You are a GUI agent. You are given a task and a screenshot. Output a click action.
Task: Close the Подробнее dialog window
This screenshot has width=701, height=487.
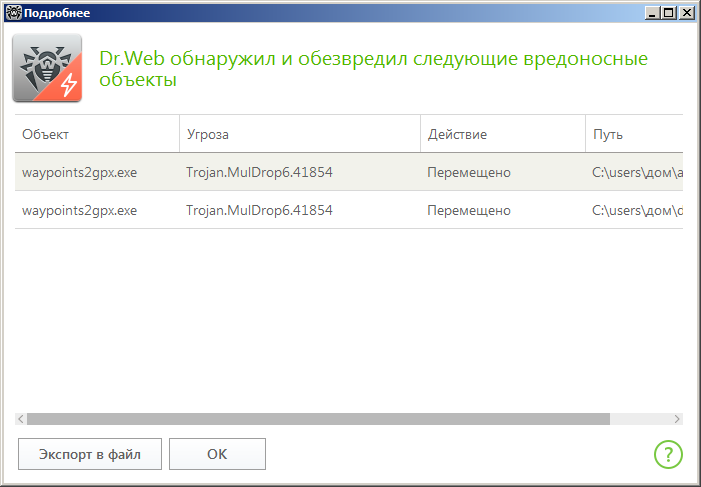(x=686, y=13)
